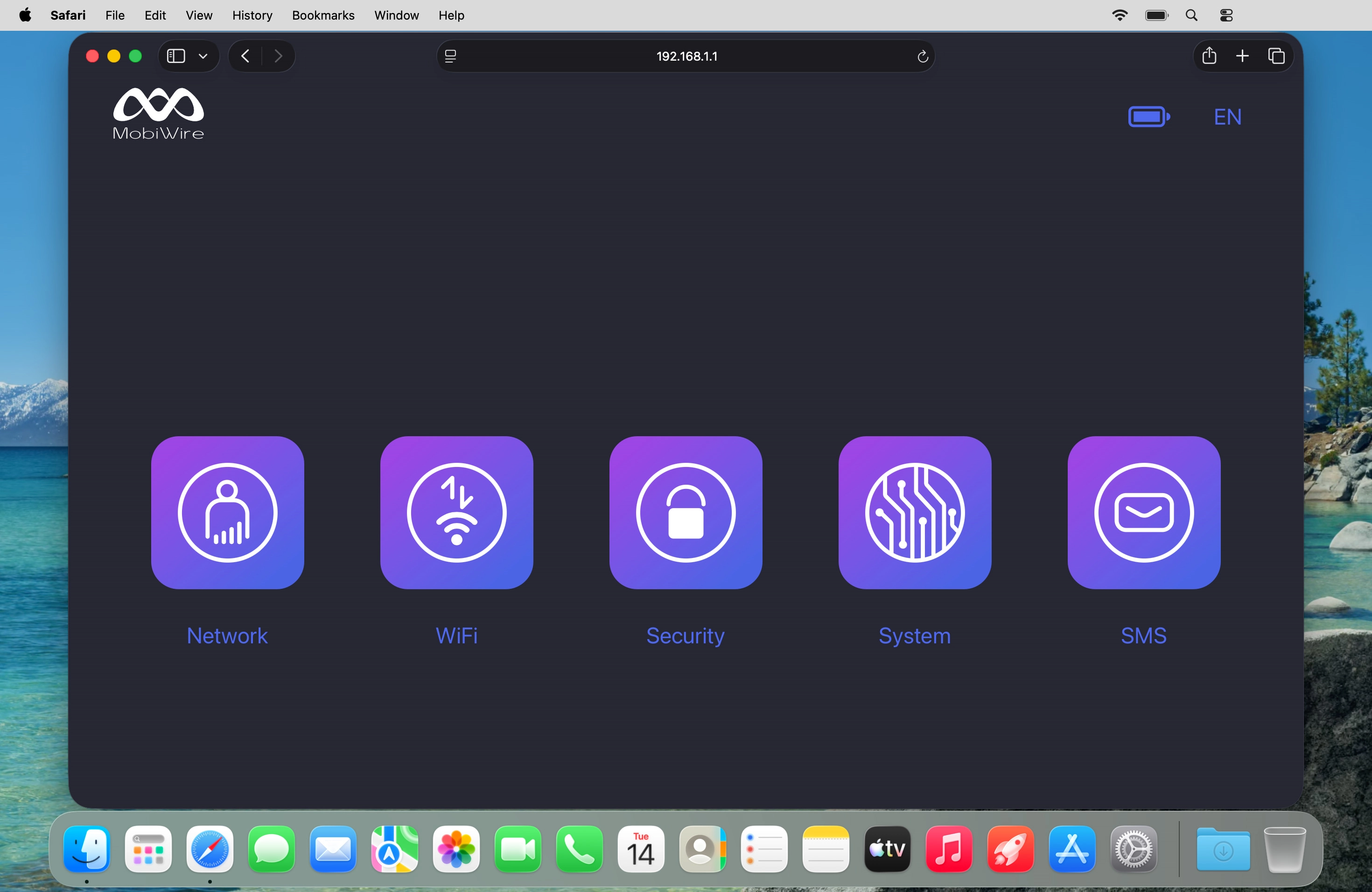Open the Network settings tile icon
The image size is (1372, 892).
click(227, 512)
